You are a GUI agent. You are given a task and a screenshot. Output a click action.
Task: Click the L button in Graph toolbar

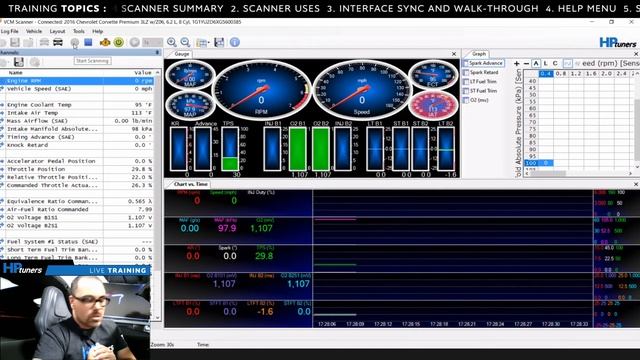coord(545,63)
